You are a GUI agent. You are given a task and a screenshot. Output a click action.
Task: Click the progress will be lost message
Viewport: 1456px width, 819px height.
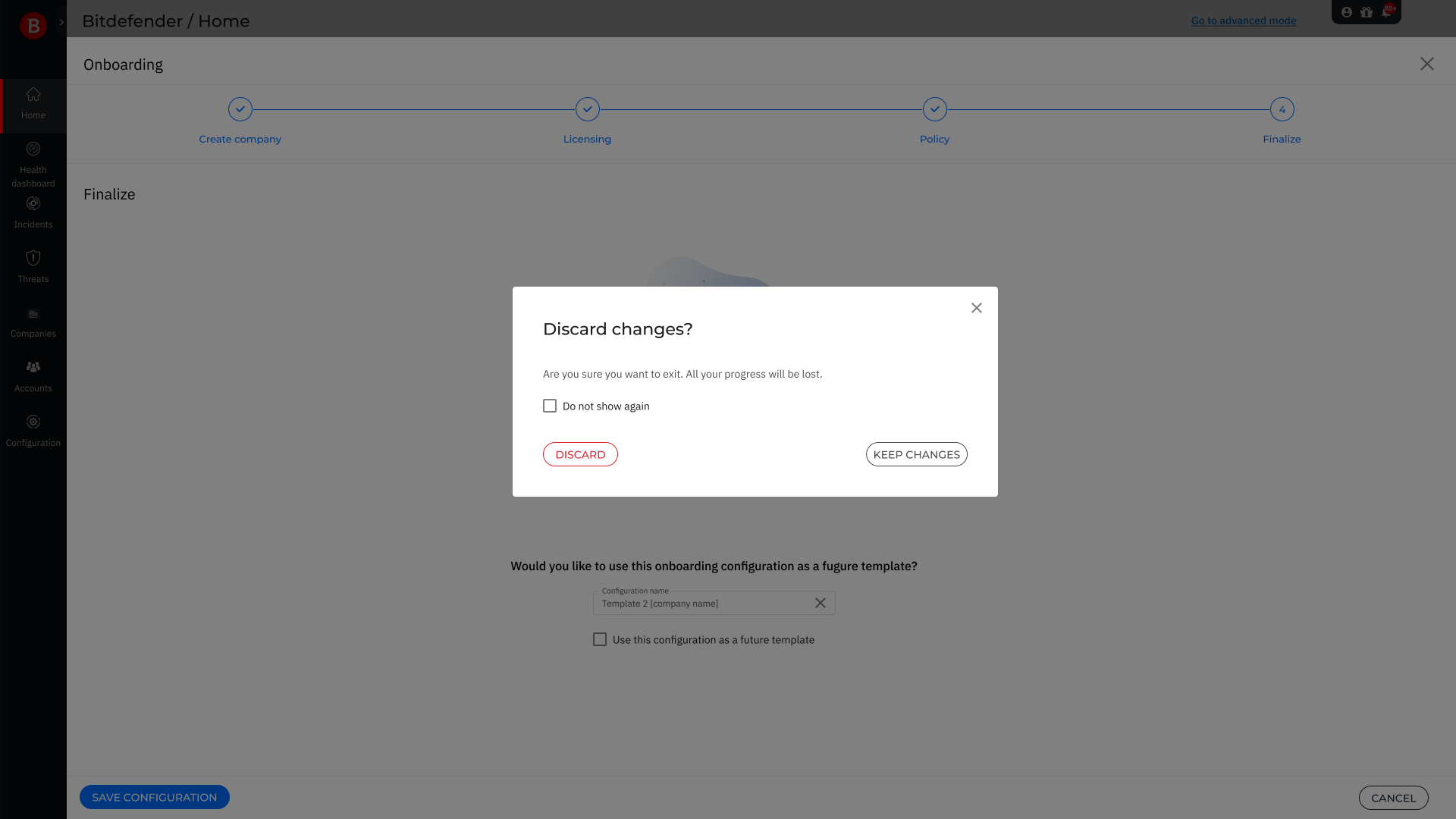point(682,374)
